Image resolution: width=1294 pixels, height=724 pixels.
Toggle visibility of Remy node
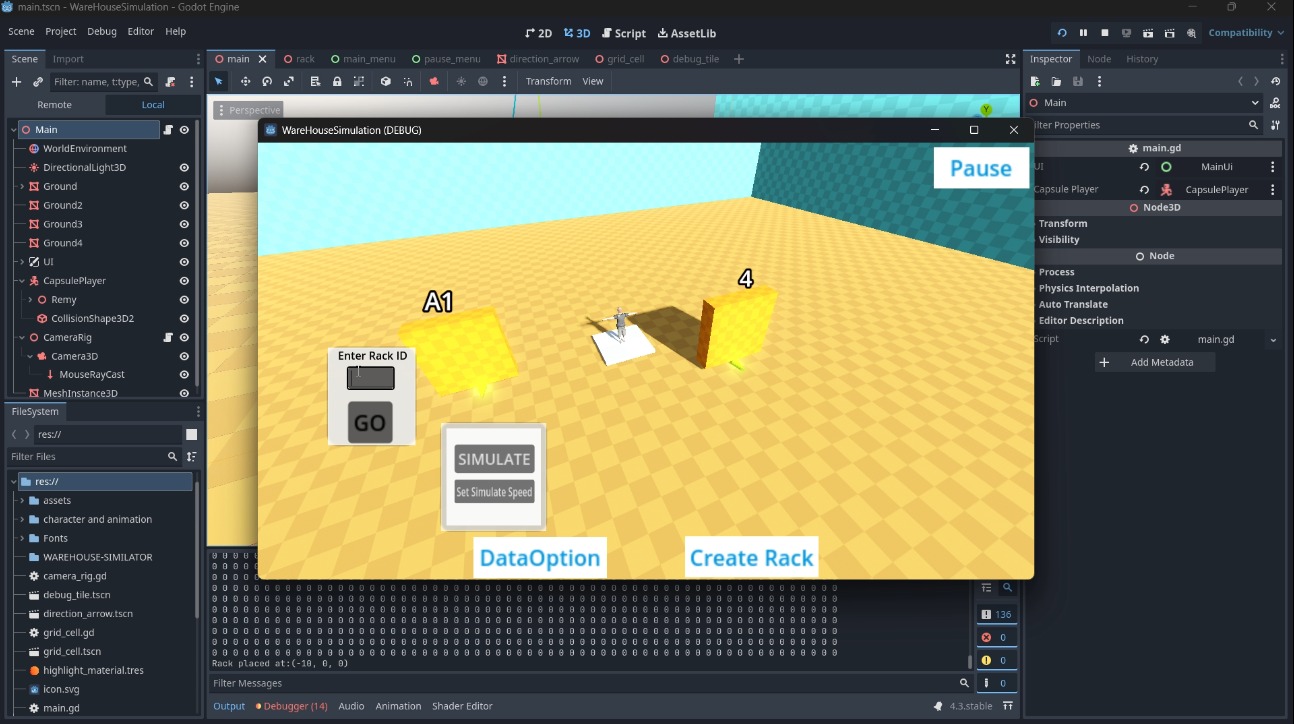coord(184,300)
